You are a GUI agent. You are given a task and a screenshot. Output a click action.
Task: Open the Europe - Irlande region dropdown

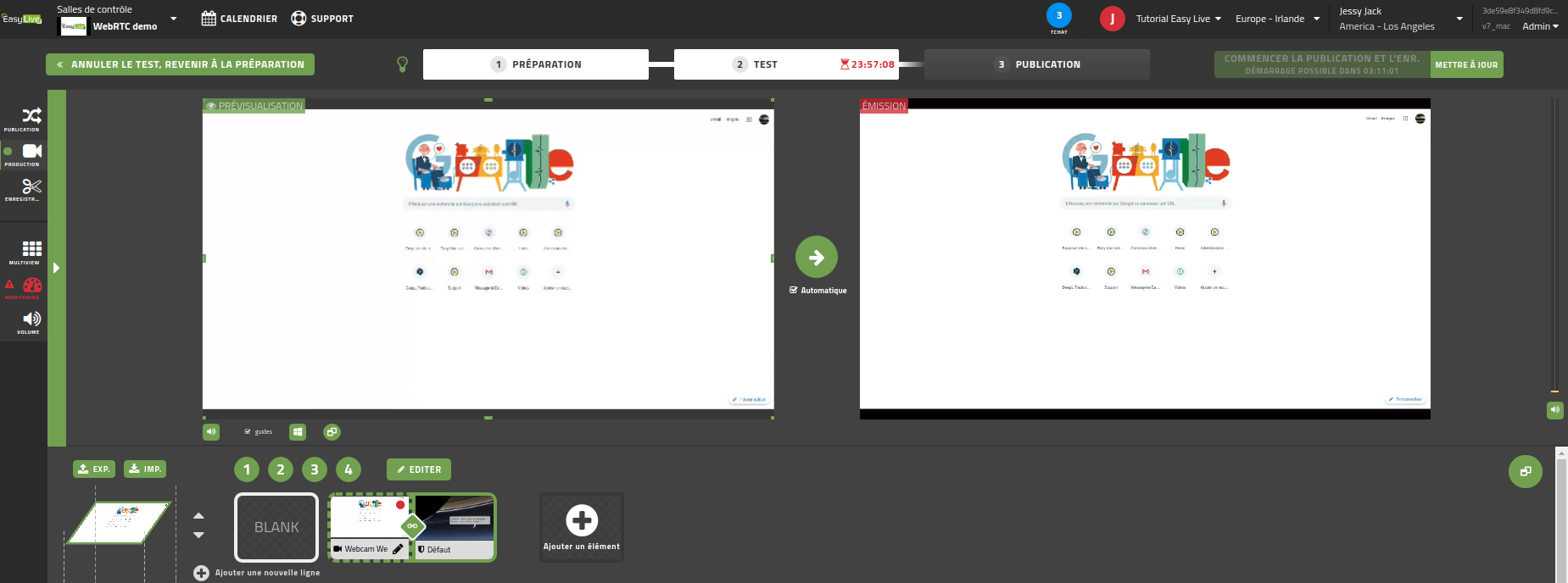point(1278,19)
